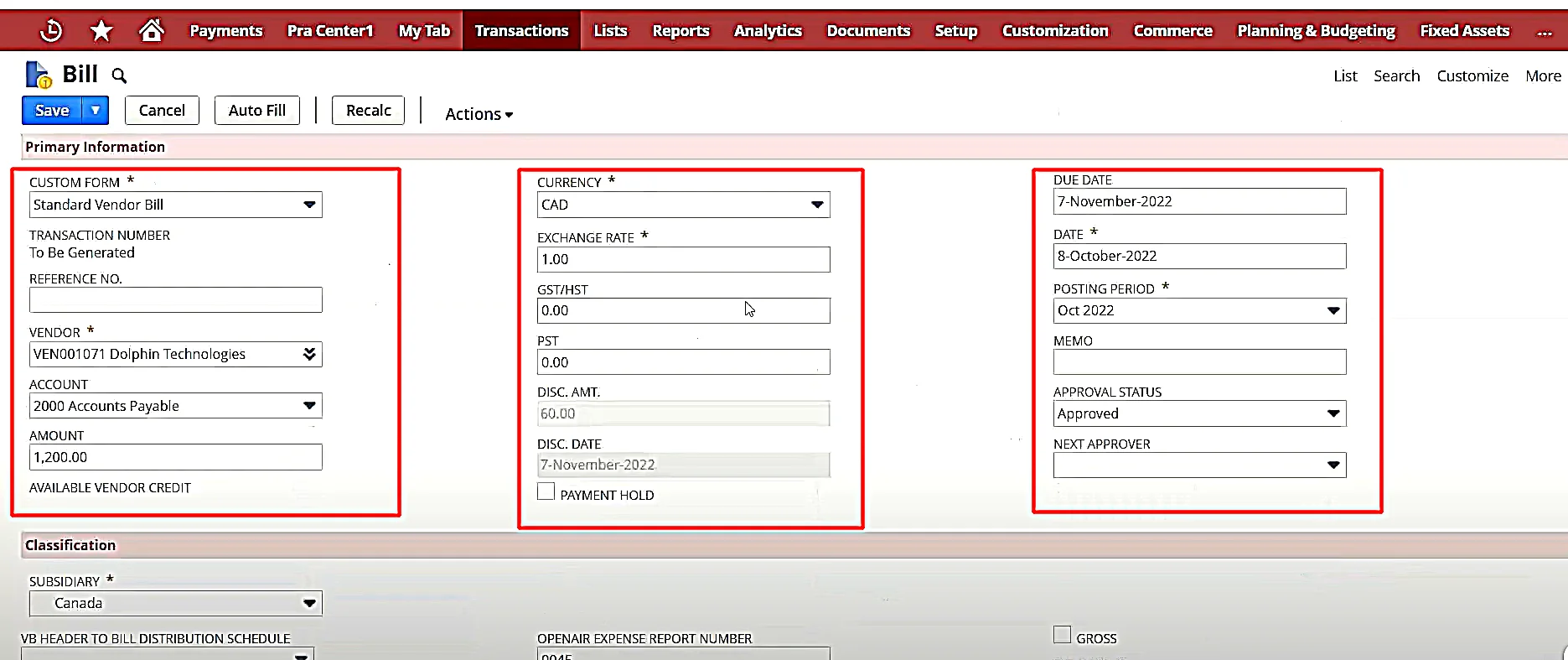Open the Recent Records clock icon
This screenshot has height=660, width=1568.
click(51, 31)
